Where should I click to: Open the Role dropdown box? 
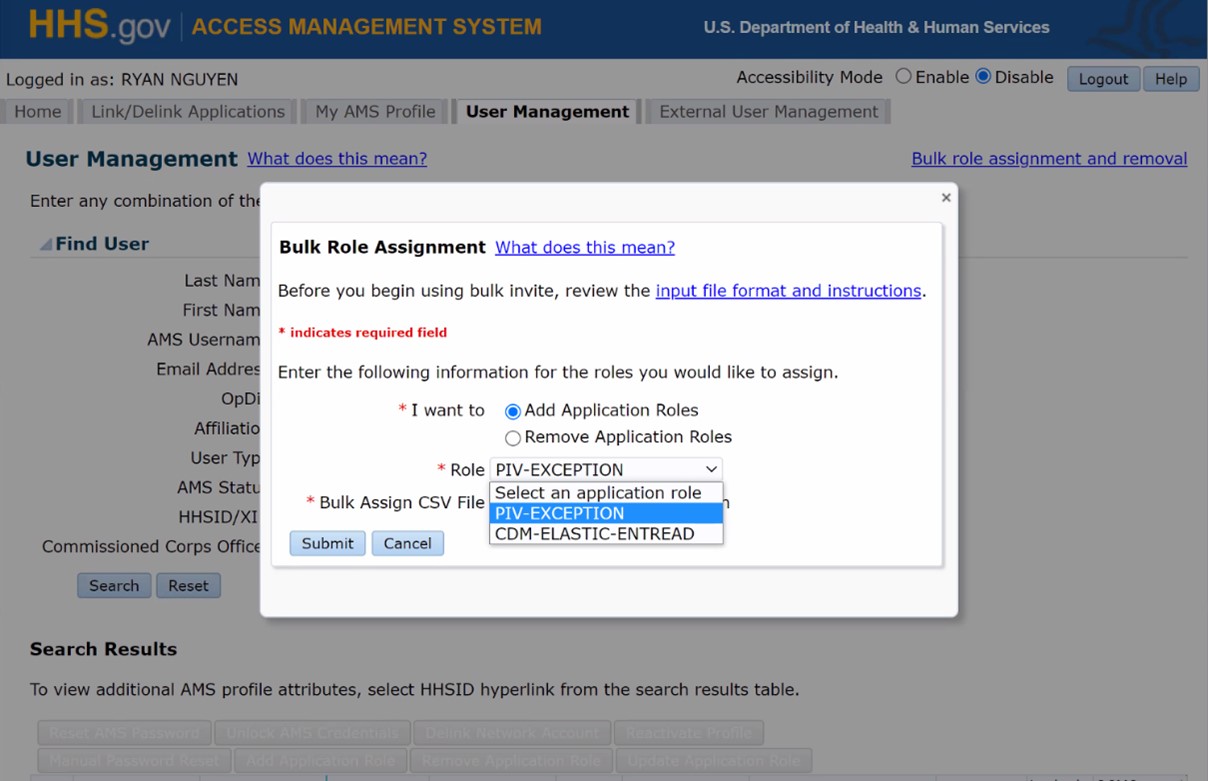click(606, 470)
